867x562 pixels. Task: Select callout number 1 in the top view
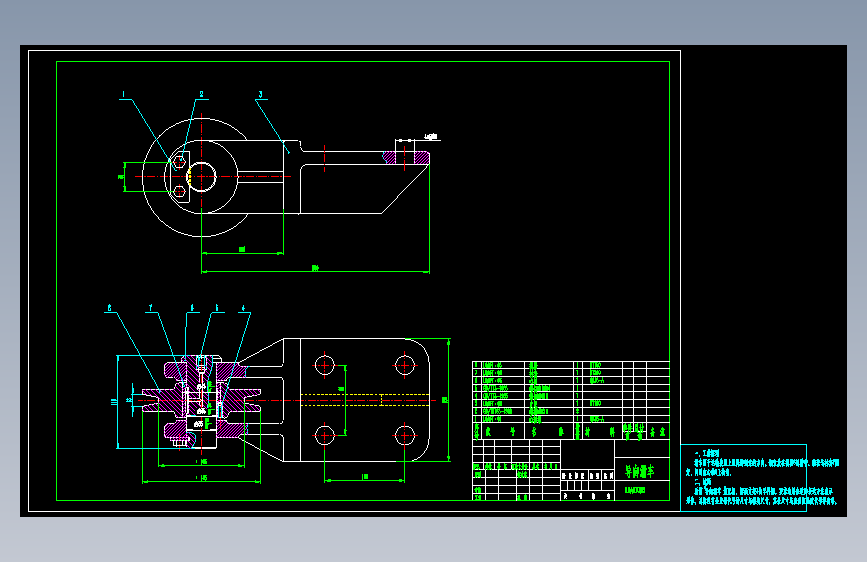click(x=123, y=95)
